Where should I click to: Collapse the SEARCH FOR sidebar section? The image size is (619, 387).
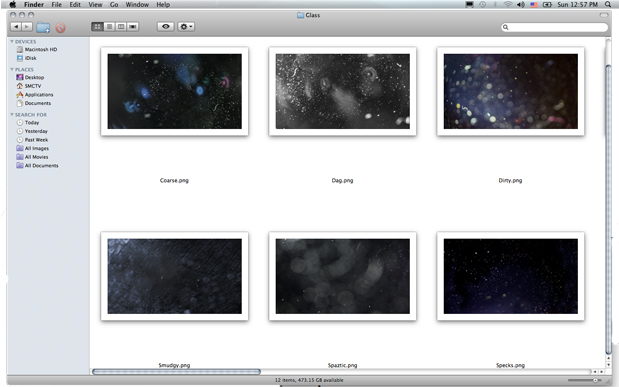click(12, 115)
